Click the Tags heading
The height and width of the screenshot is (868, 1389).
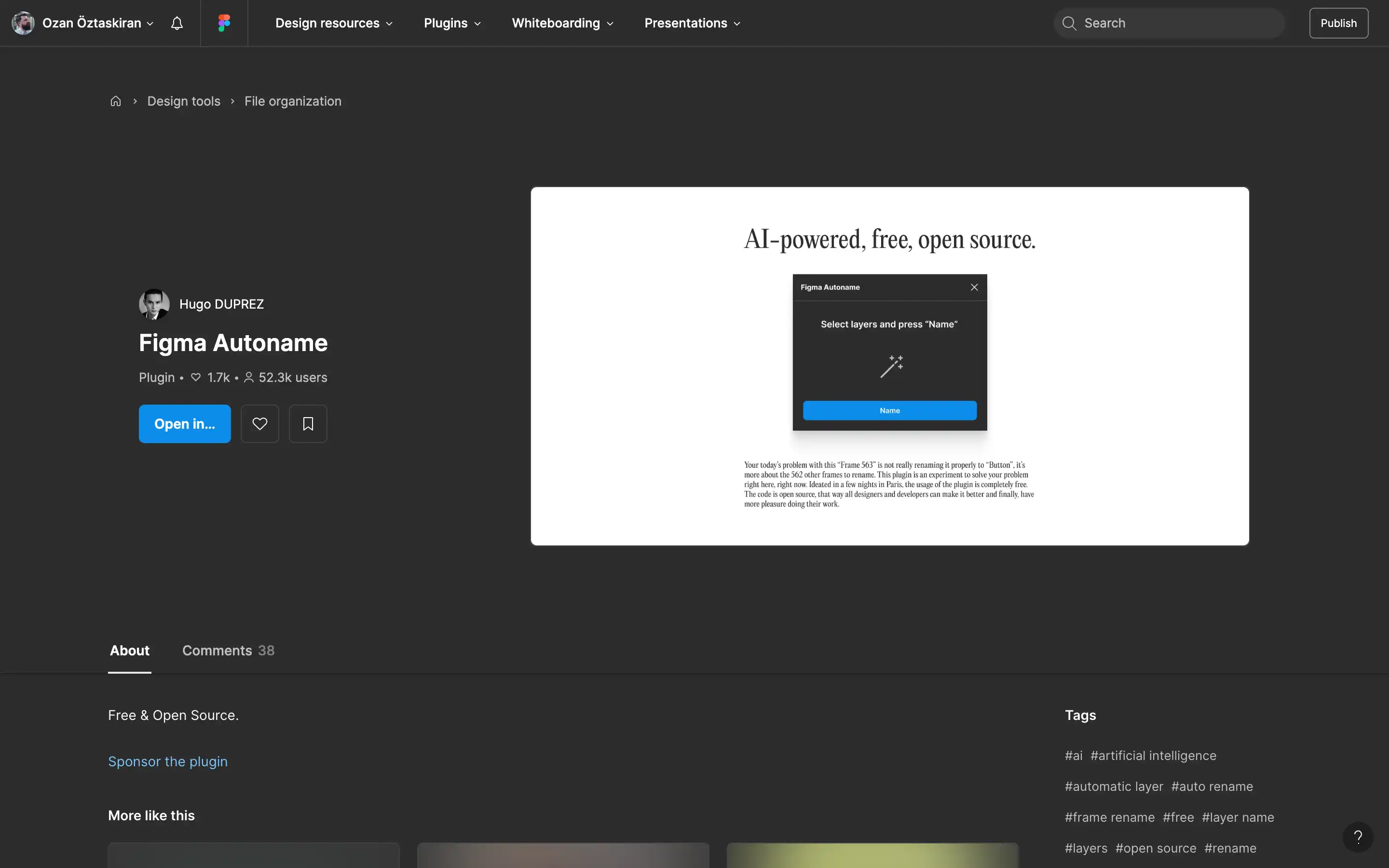(x=1080, y=715)
